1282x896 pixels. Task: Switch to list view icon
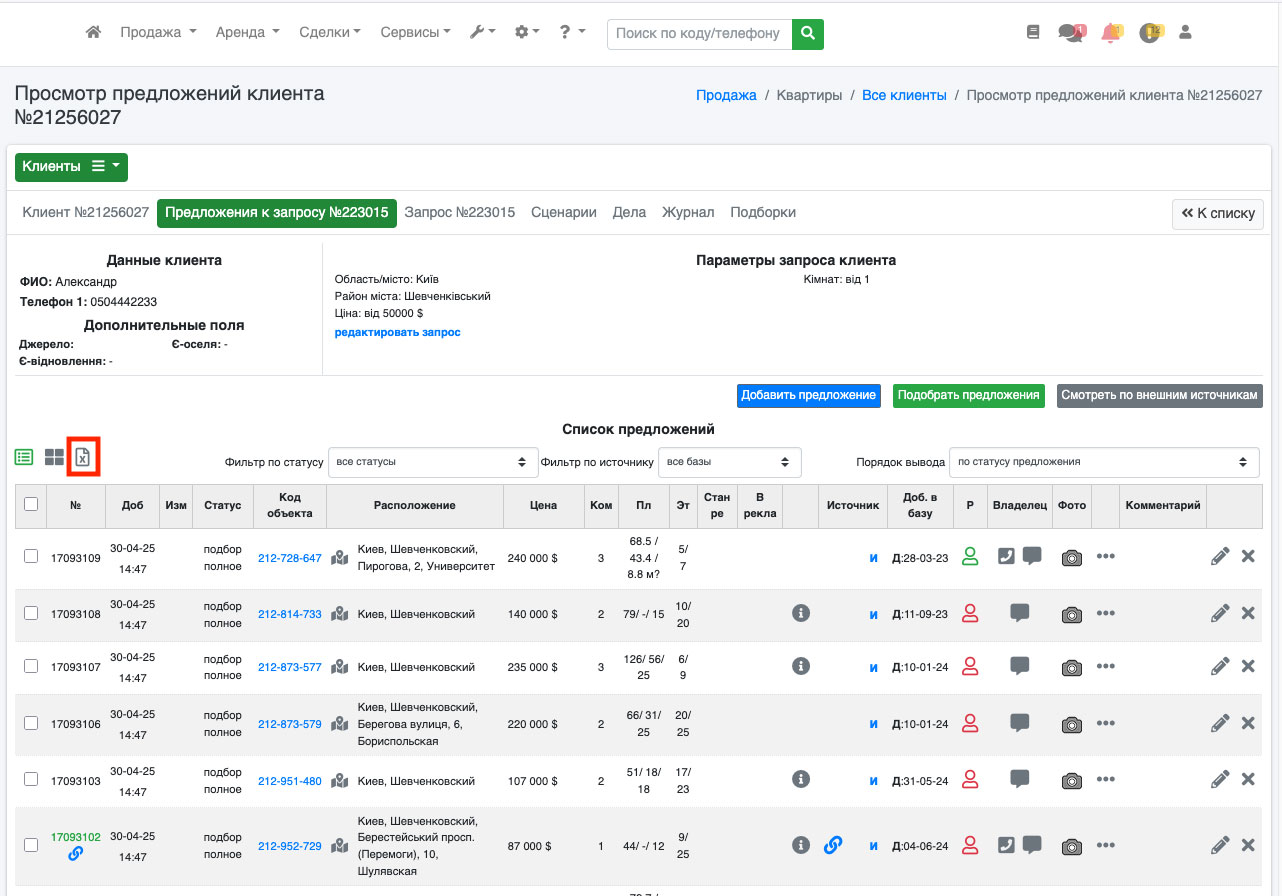coord(24,457)
